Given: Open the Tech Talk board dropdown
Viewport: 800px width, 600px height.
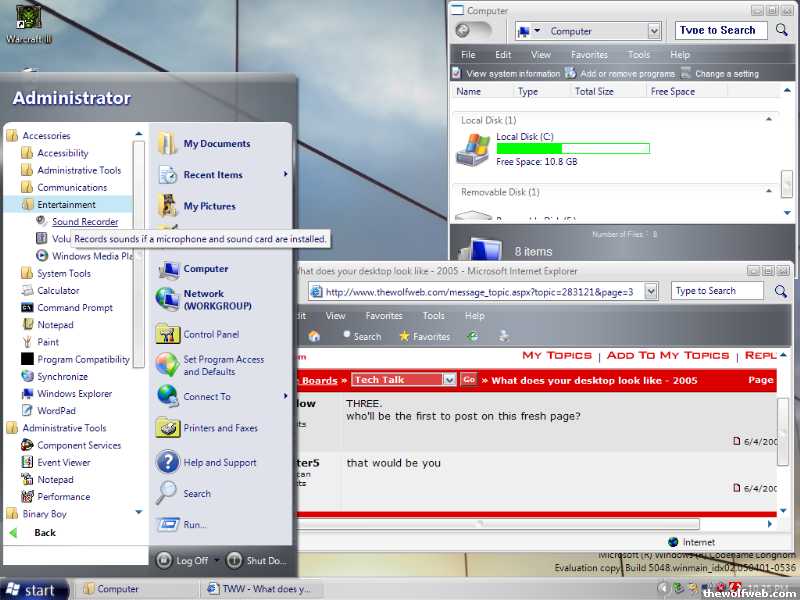Looking at the screenshot, I should (x=449, y=380).
